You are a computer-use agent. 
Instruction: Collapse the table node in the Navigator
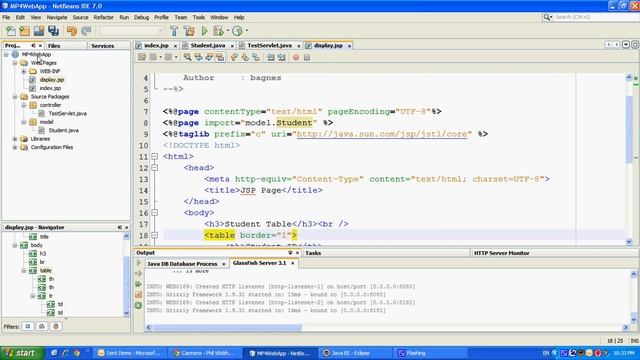click(24, 271)
